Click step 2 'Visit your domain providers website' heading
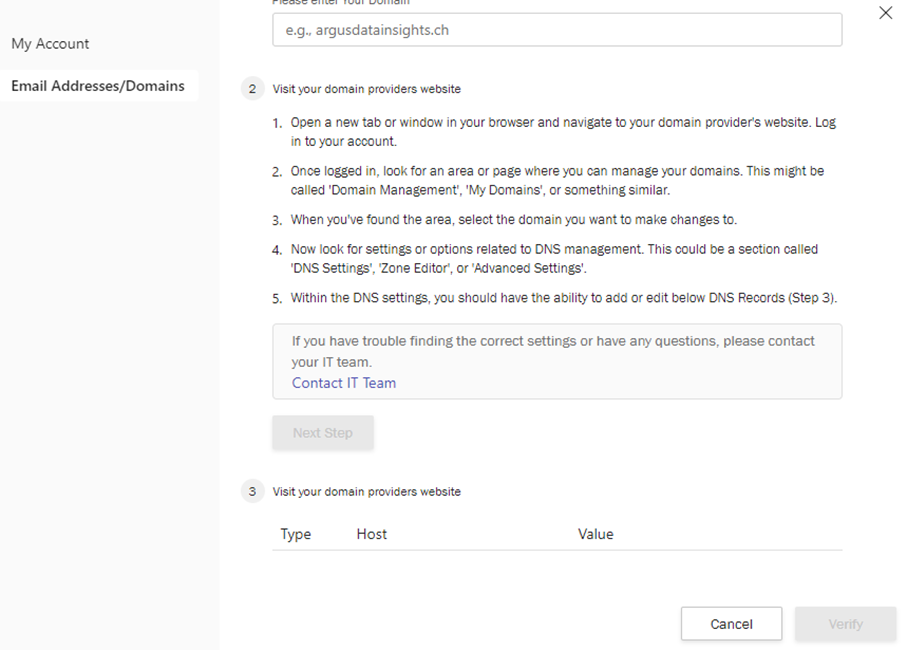907x650 pixels. [367, 89]
